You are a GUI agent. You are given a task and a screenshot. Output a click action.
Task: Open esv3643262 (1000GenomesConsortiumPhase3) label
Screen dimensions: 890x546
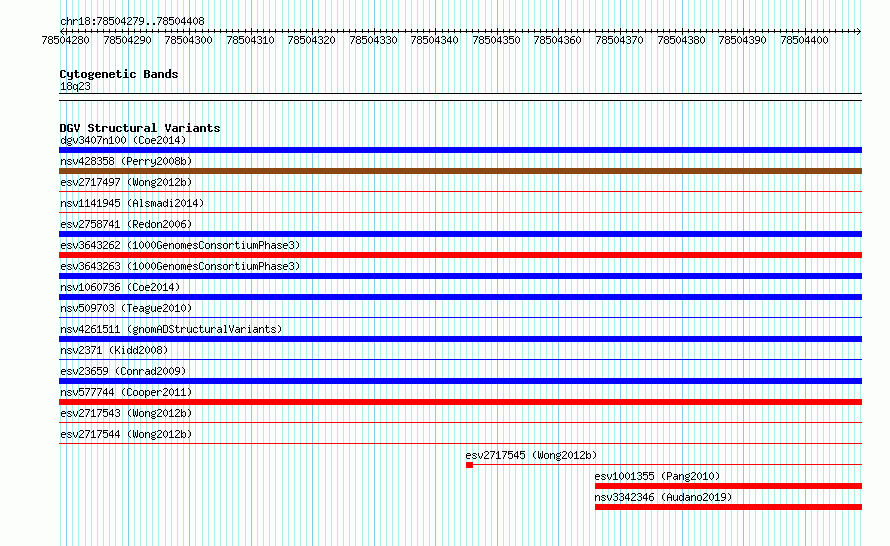(180, 245)
